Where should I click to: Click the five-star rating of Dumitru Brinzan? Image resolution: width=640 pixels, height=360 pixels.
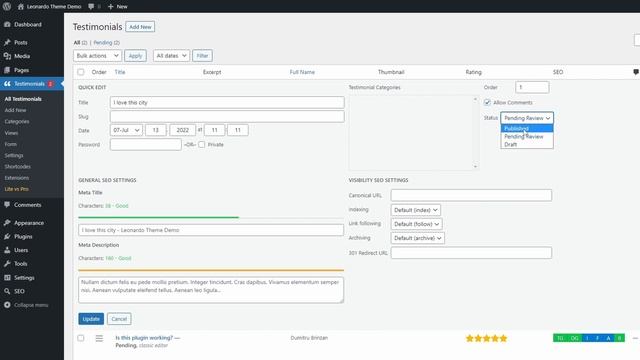point(486,338)
